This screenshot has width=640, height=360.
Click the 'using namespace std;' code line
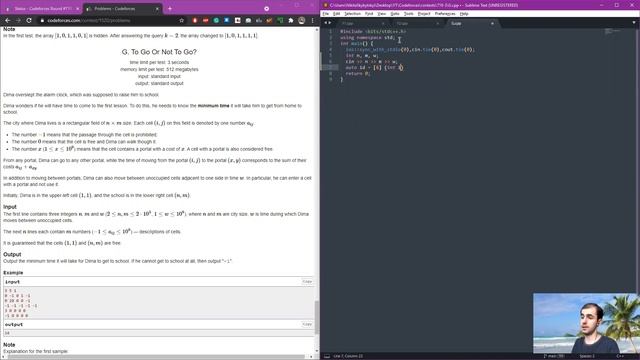(367, 38)
